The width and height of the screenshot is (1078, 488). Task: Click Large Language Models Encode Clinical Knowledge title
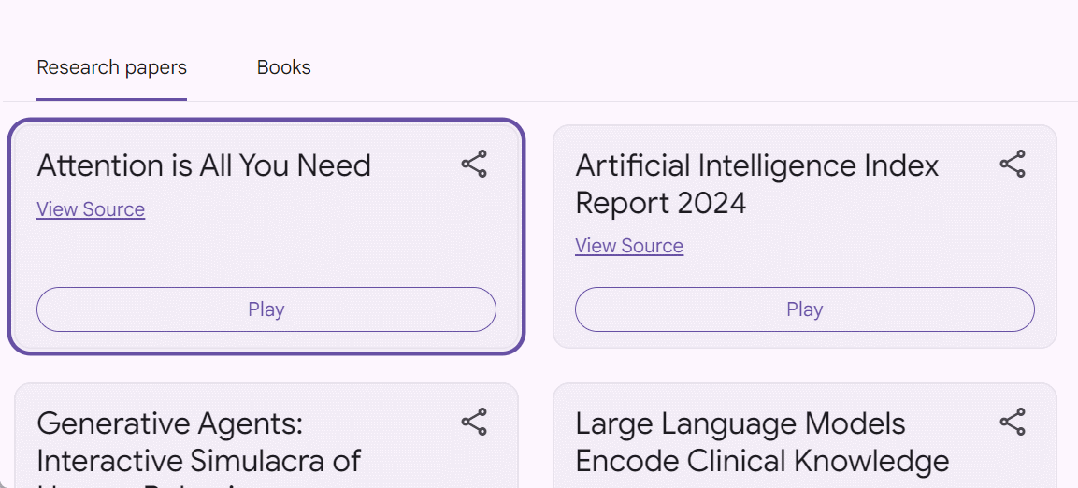click(762, 442)
